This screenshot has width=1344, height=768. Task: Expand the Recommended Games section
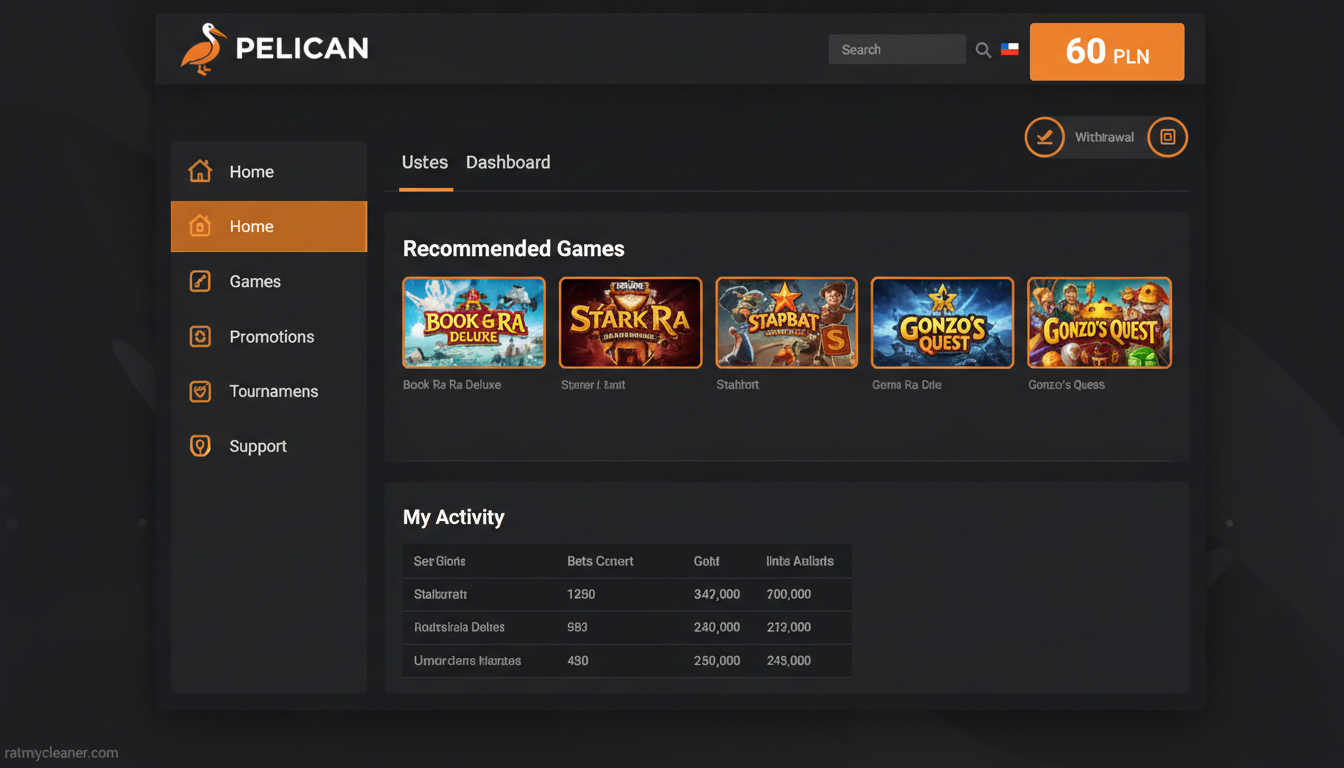coord(513,248)
